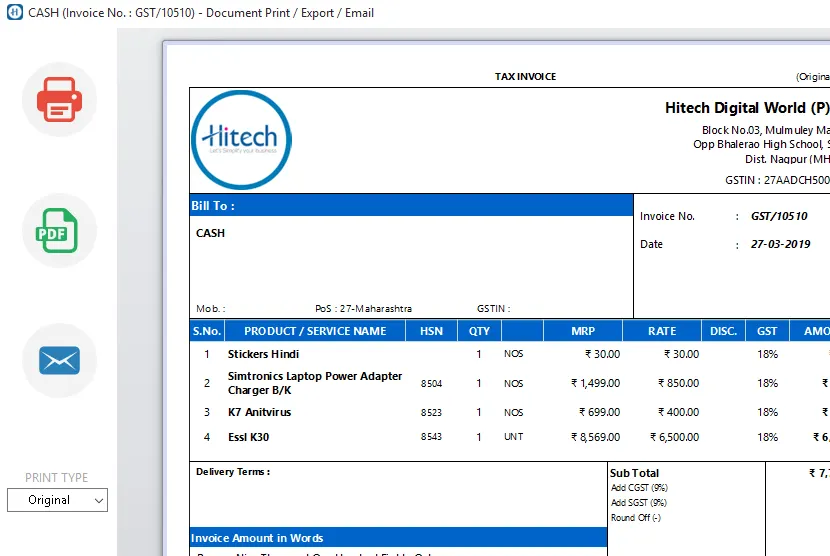Select the Stickers Hindi product row
Viewport: 830px width, 556px height.
pos(263,354)
